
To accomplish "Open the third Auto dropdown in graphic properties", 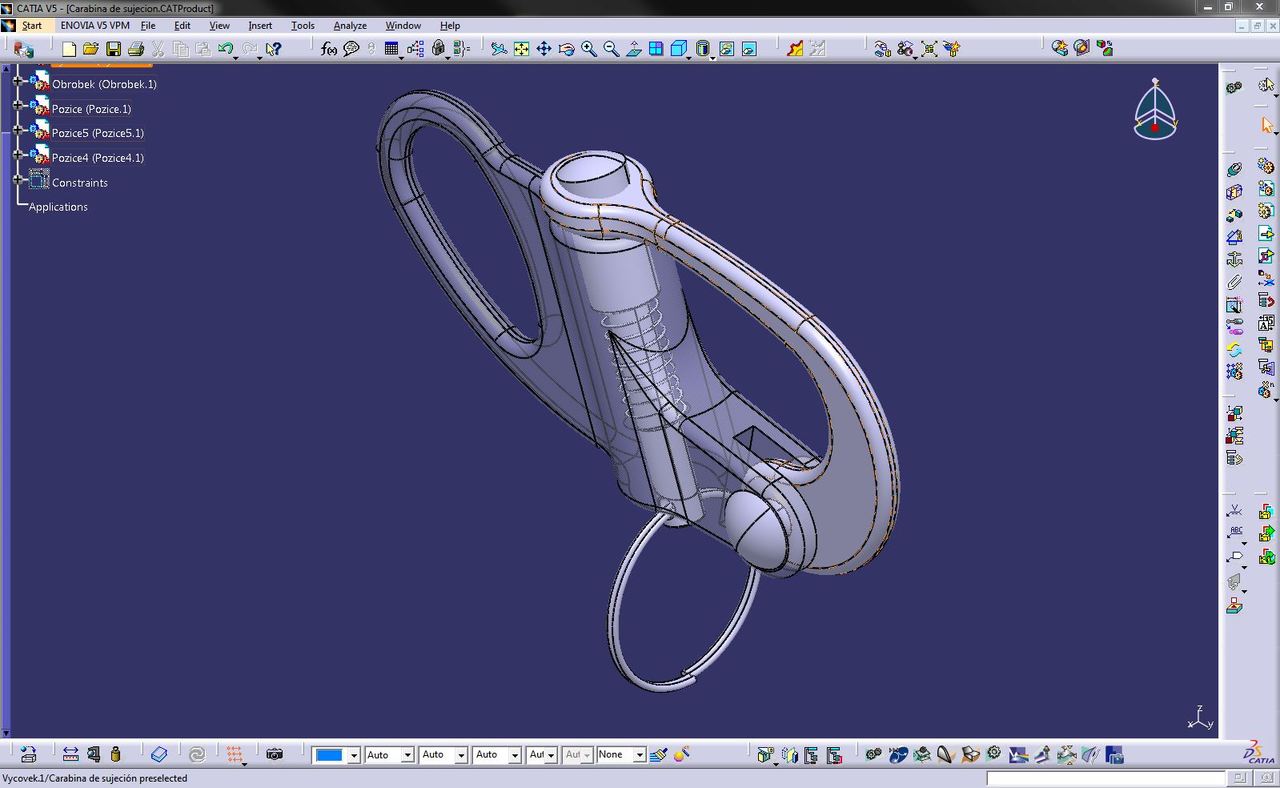I will pyautogui.click(x=515, y=755).
